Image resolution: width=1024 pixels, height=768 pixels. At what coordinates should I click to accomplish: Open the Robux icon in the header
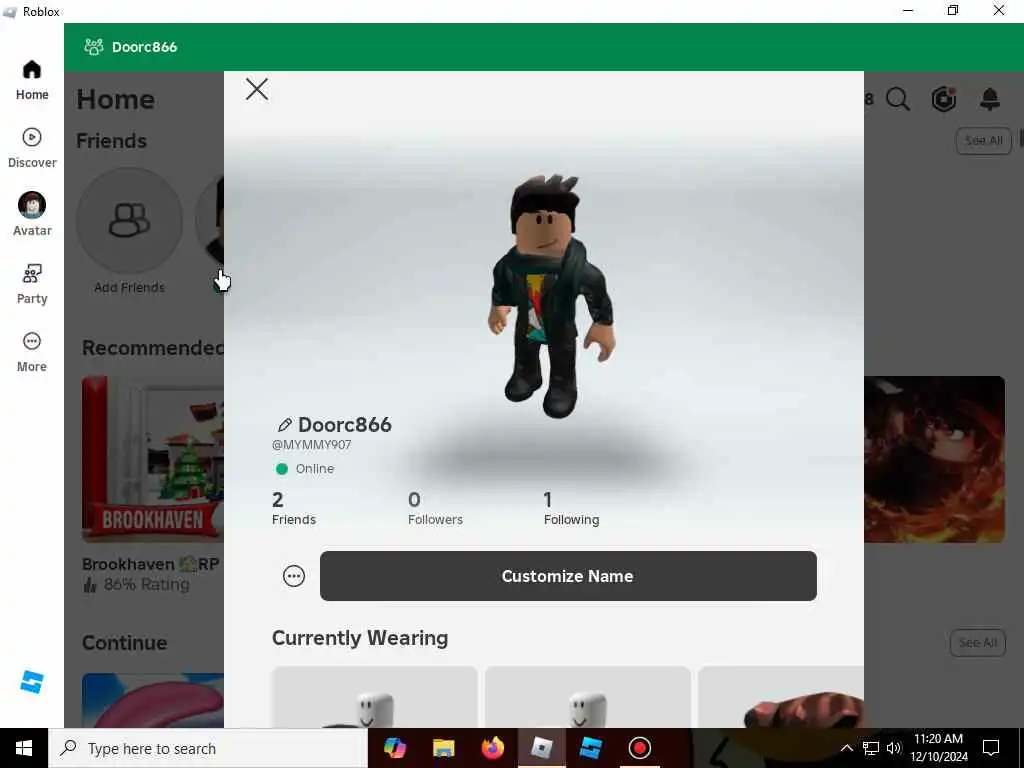[944, 99]
